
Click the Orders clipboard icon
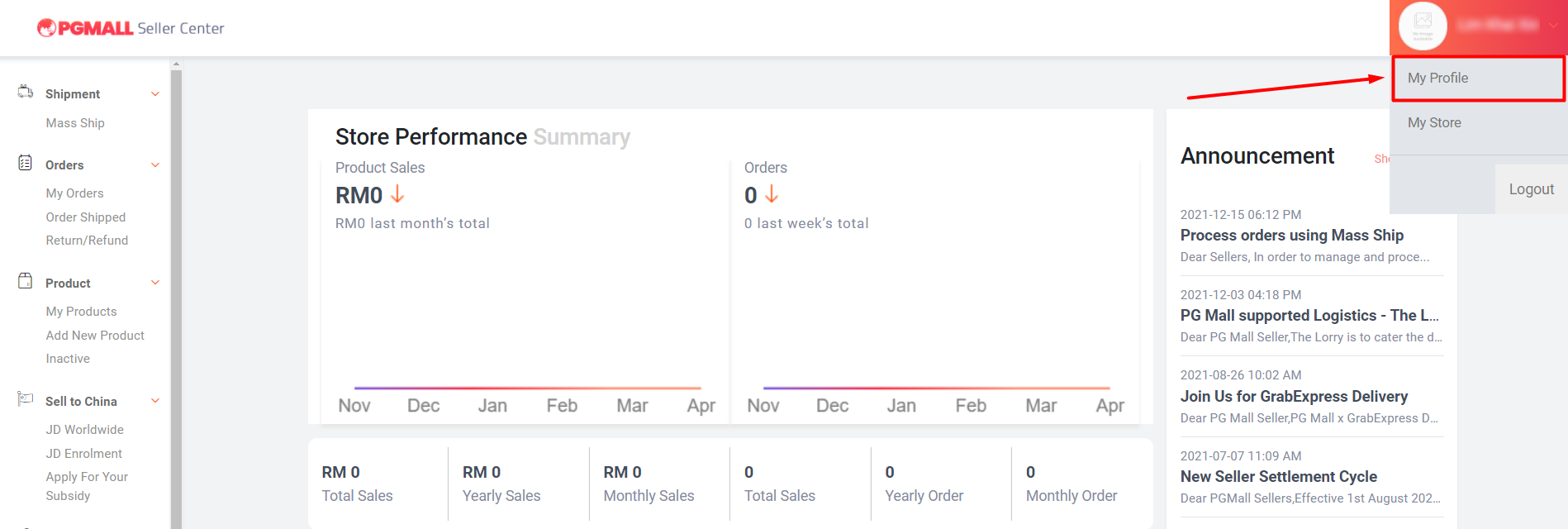click(25, 164)
